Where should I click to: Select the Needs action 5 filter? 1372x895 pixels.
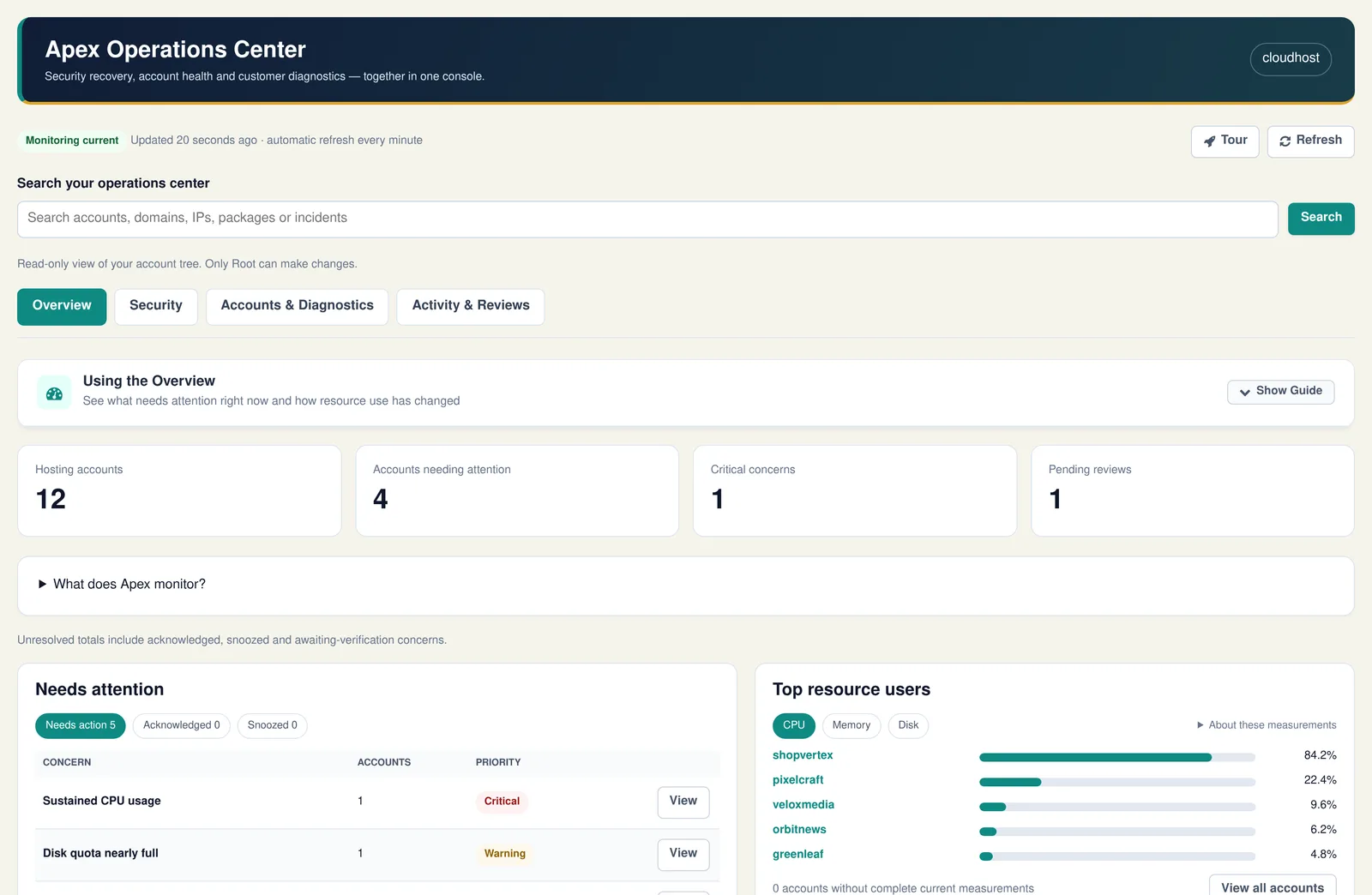click(81, 725)
